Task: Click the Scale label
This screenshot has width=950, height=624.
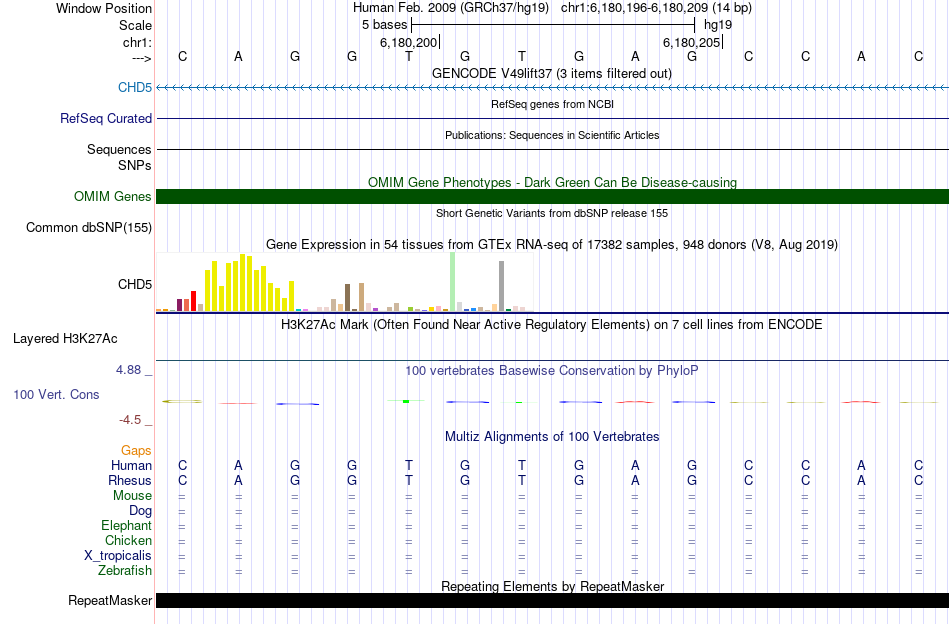Action: click(135, 25)
